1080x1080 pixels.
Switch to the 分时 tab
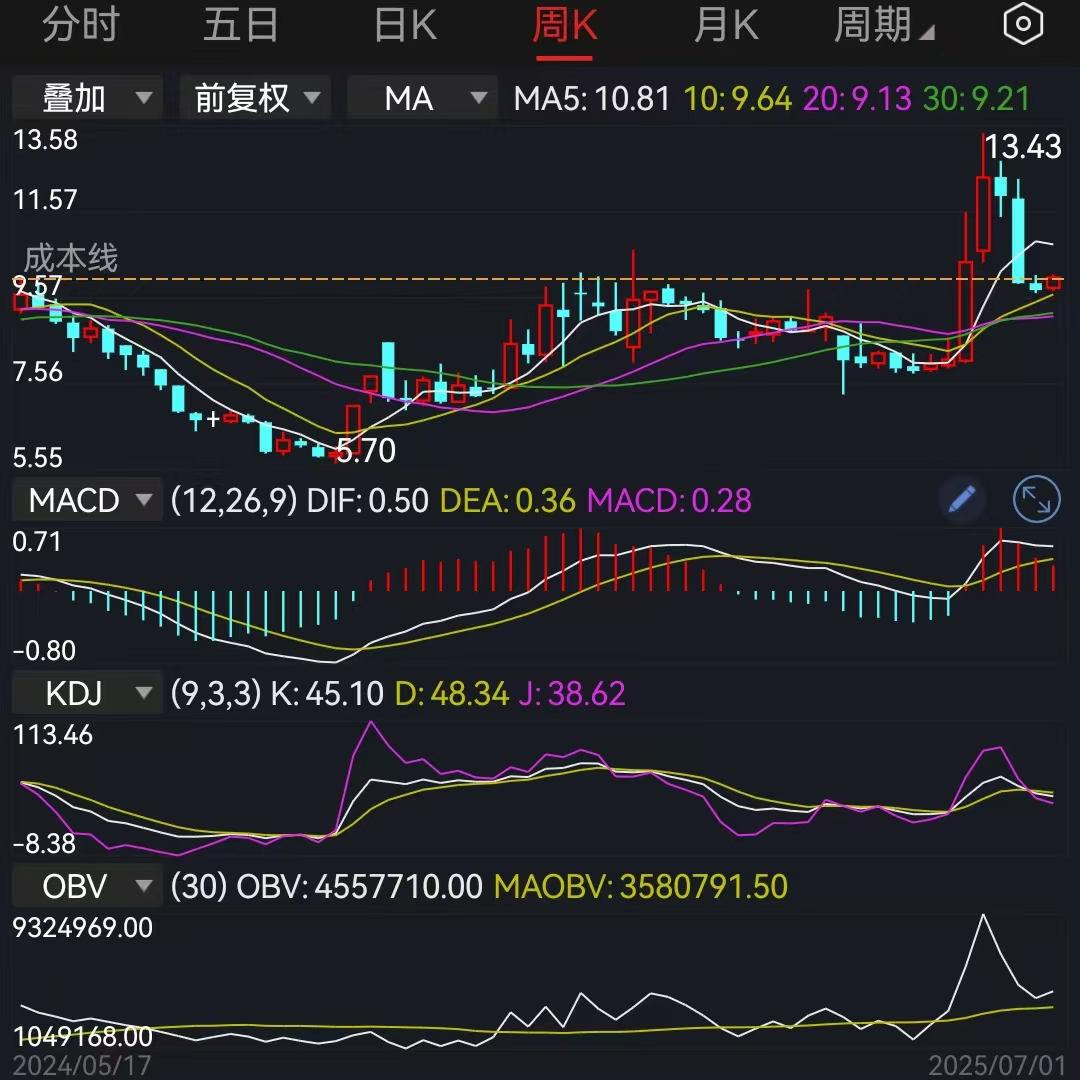coord(78,23)
